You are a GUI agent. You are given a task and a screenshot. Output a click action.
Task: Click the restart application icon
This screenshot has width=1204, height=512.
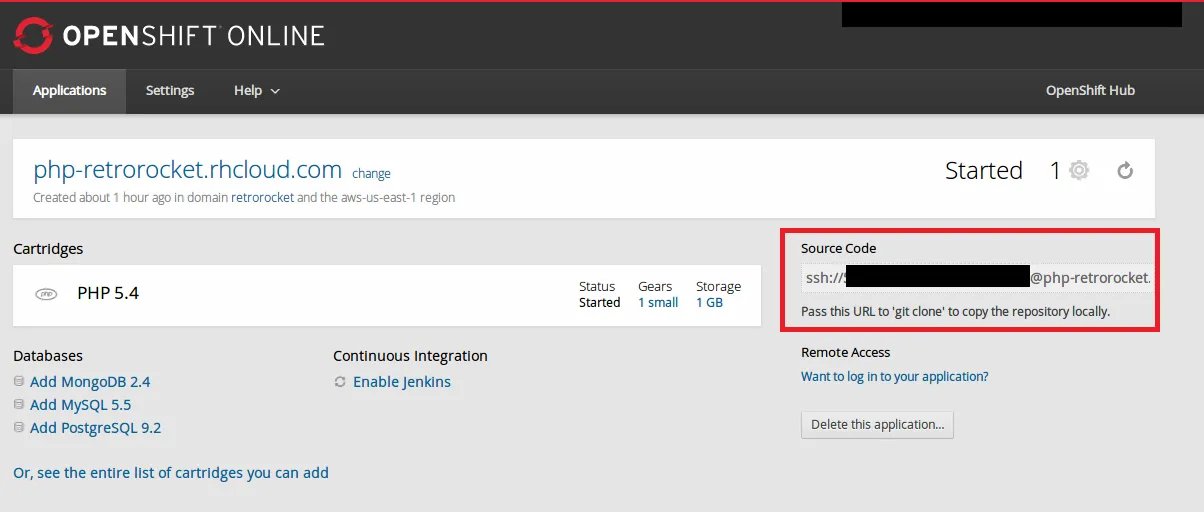(x=1125, y=171)
